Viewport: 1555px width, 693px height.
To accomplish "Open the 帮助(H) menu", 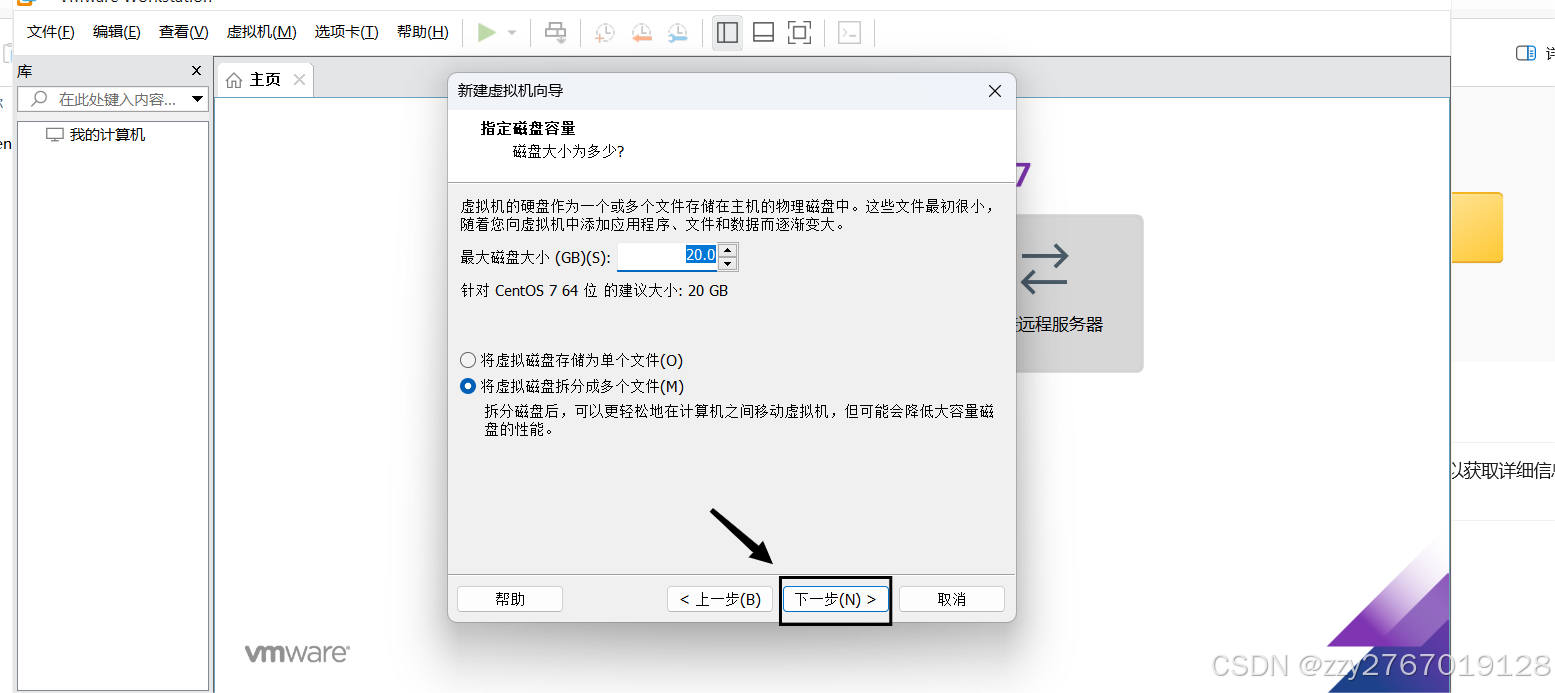I will pos(422,32).
